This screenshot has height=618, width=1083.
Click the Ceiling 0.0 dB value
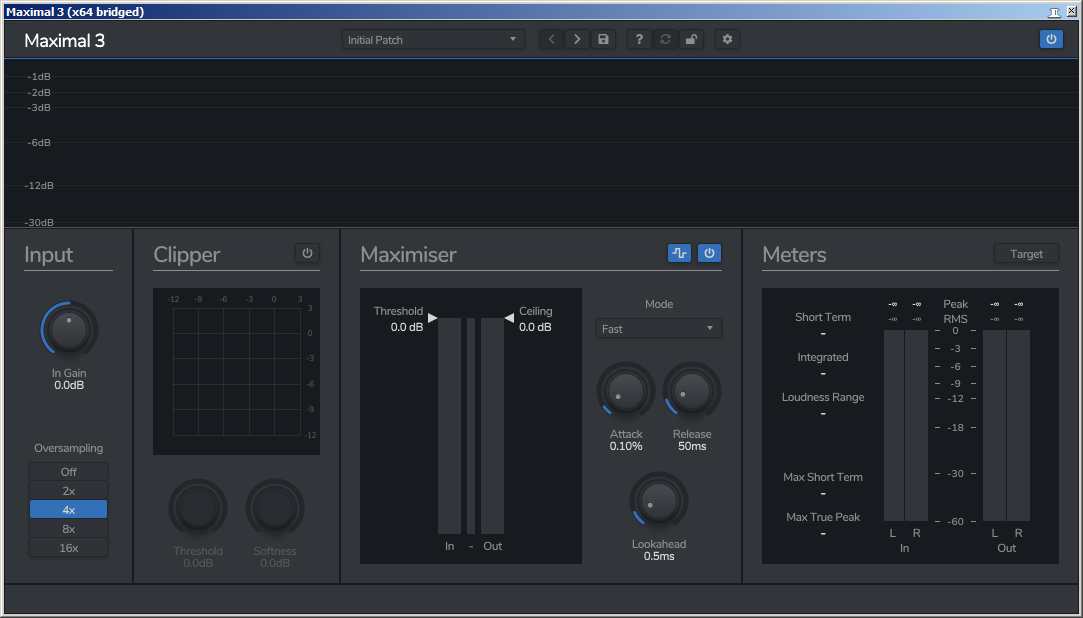click(535, 327)
